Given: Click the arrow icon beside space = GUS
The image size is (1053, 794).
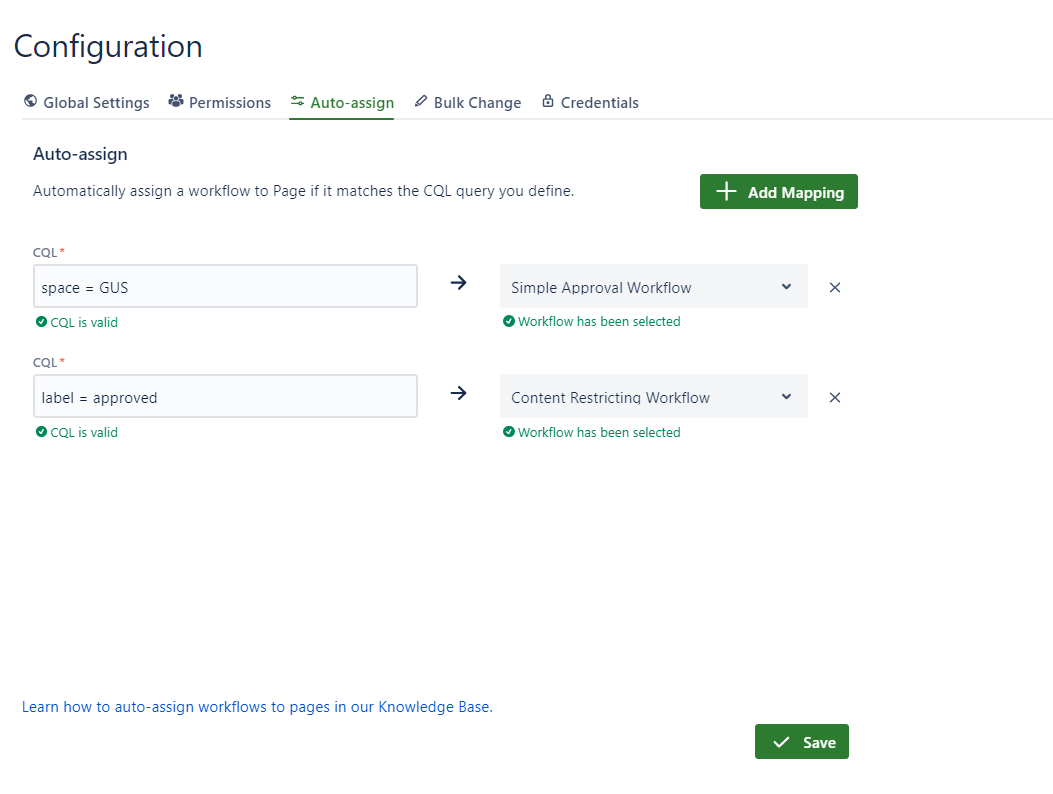Looking at the screenshot, I should (459, 283).
